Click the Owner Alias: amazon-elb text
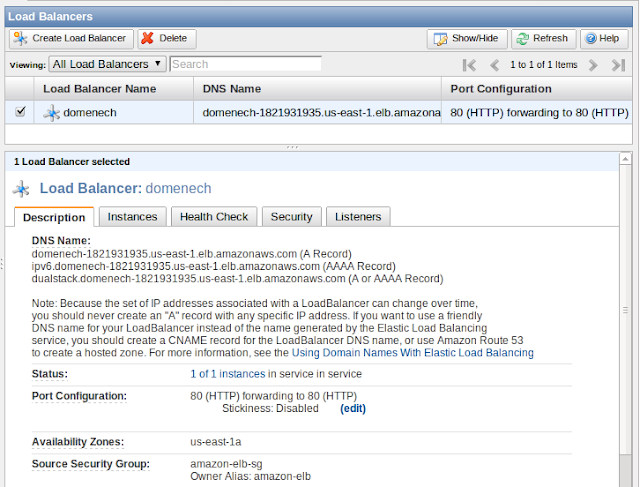 click(x=250, y=476)
